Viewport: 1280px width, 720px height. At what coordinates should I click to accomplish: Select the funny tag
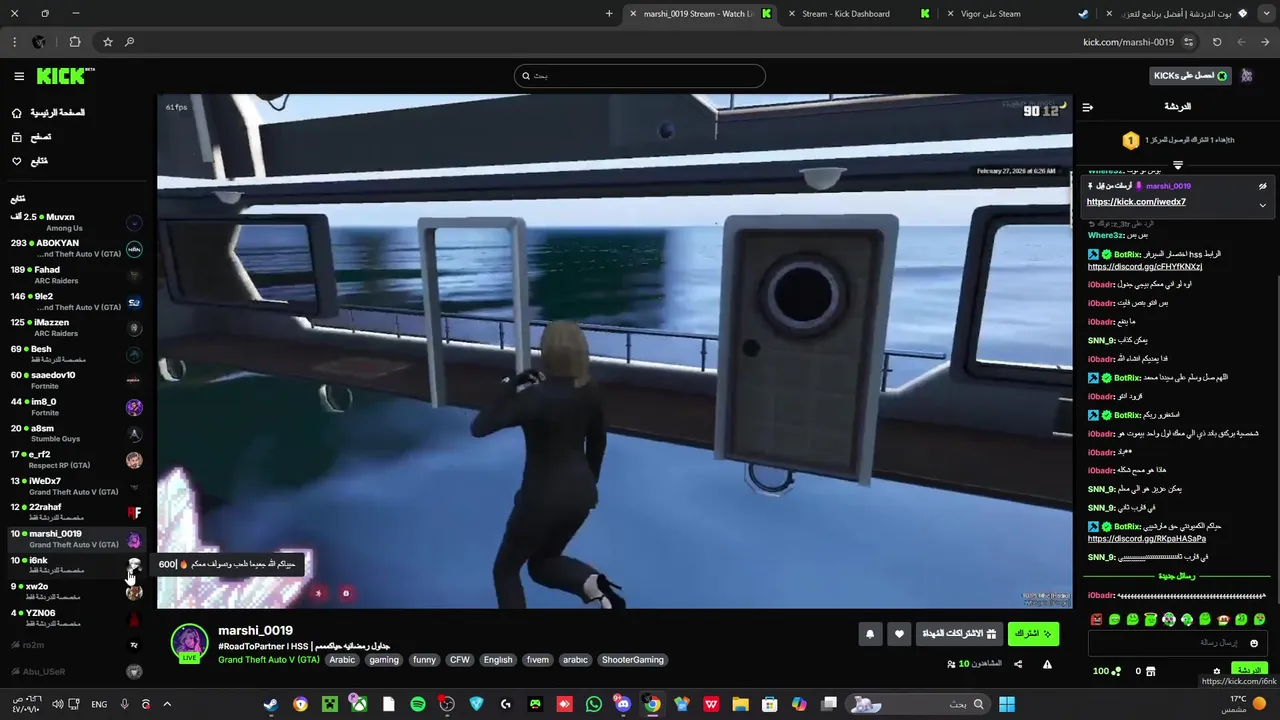click(x=424, y=660)
